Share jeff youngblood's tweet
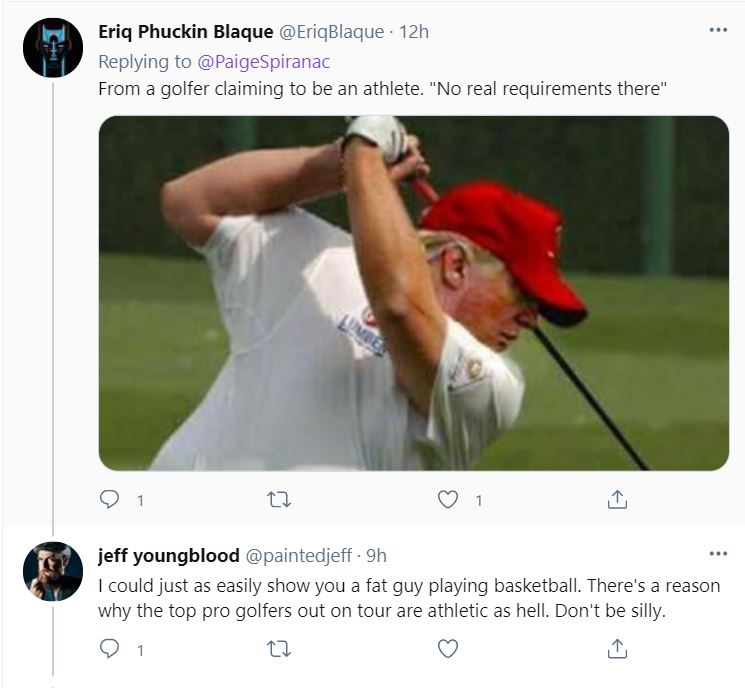The image size is (745, 688). tap(617, 650)
